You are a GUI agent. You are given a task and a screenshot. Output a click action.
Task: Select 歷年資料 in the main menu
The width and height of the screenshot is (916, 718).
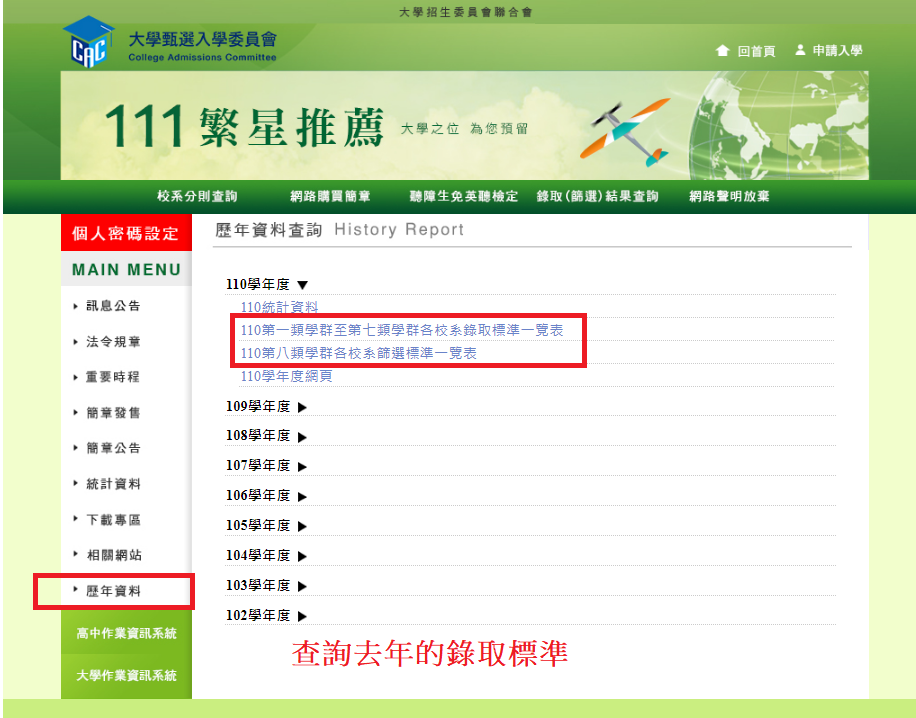pyautogui.click(x=113, y=591)
